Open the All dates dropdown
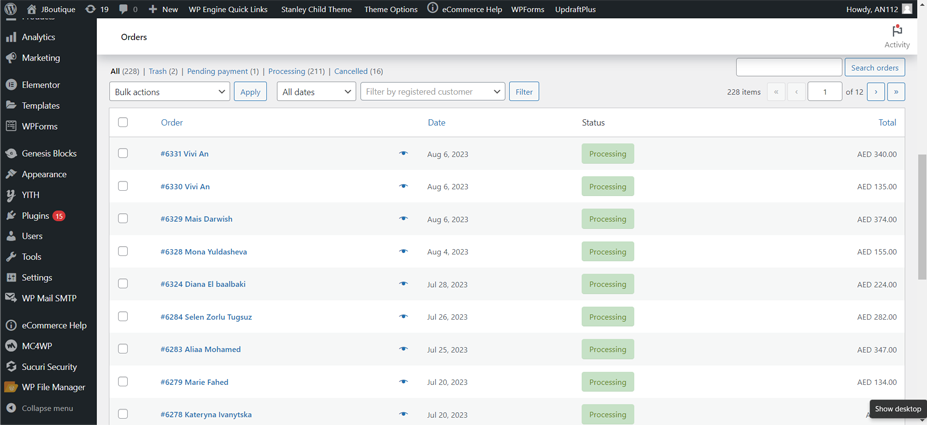Screen dimensions: 927x425 click(x=316, y=92)
